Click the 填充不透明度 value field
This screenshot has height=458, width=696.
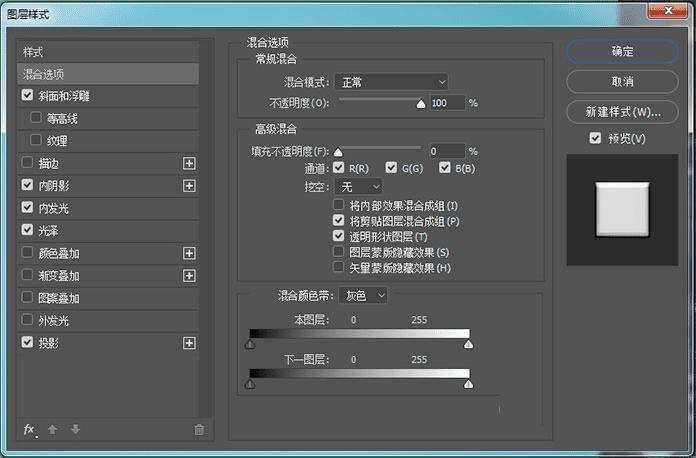[447, 151]
